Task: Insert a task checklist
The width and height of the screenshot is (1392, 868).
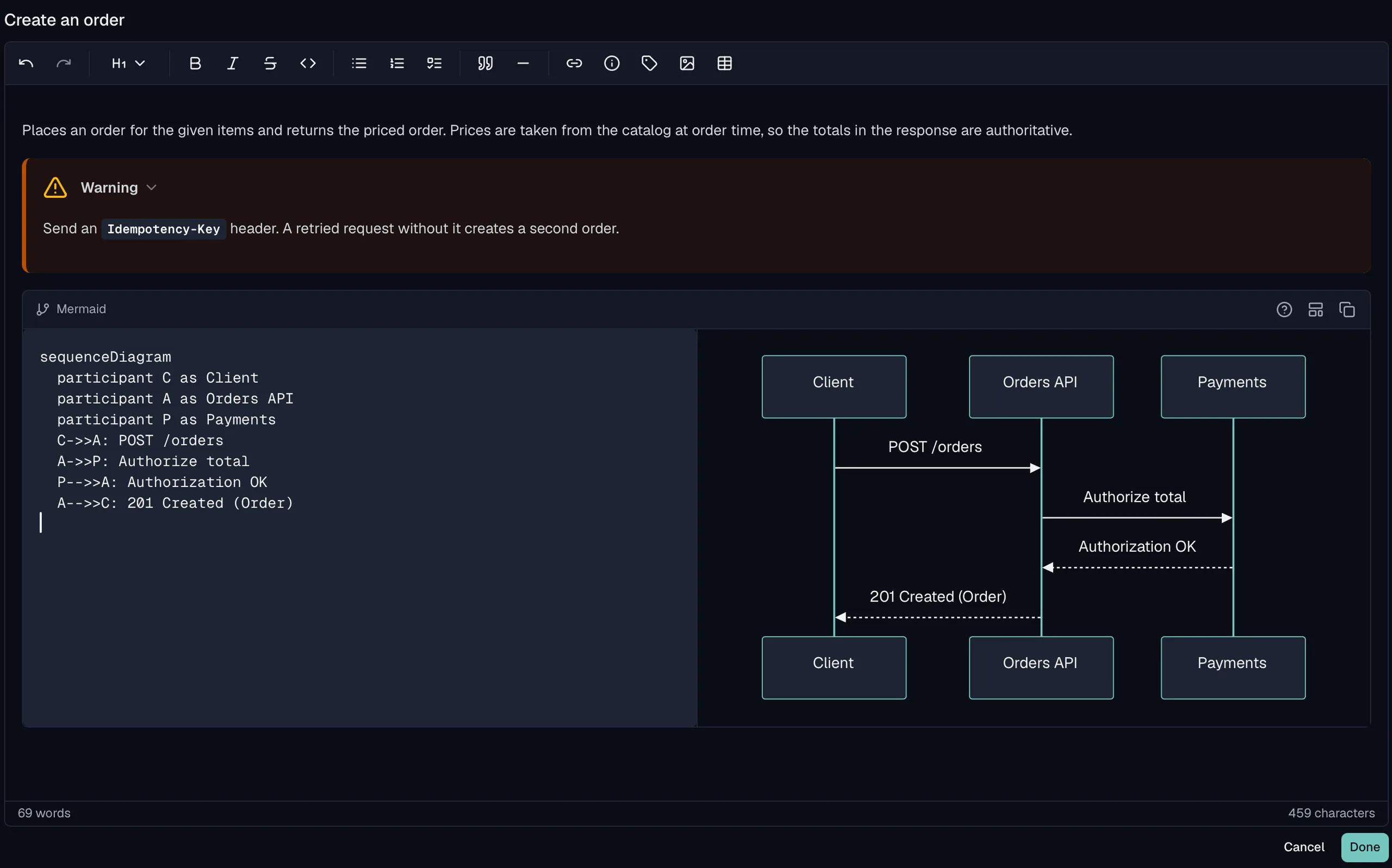Action: pyautogui.click(x=434, y=63)
